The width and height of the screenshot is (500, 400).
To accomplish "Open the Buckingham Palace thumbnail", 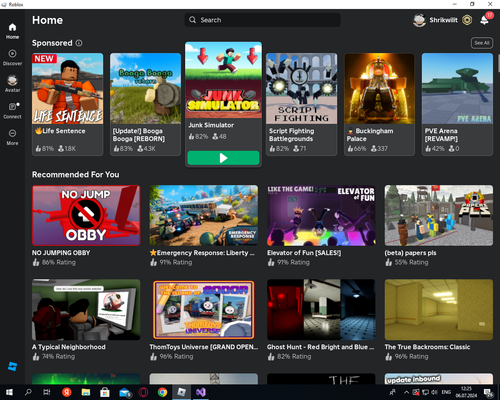I will click(379, 89).
